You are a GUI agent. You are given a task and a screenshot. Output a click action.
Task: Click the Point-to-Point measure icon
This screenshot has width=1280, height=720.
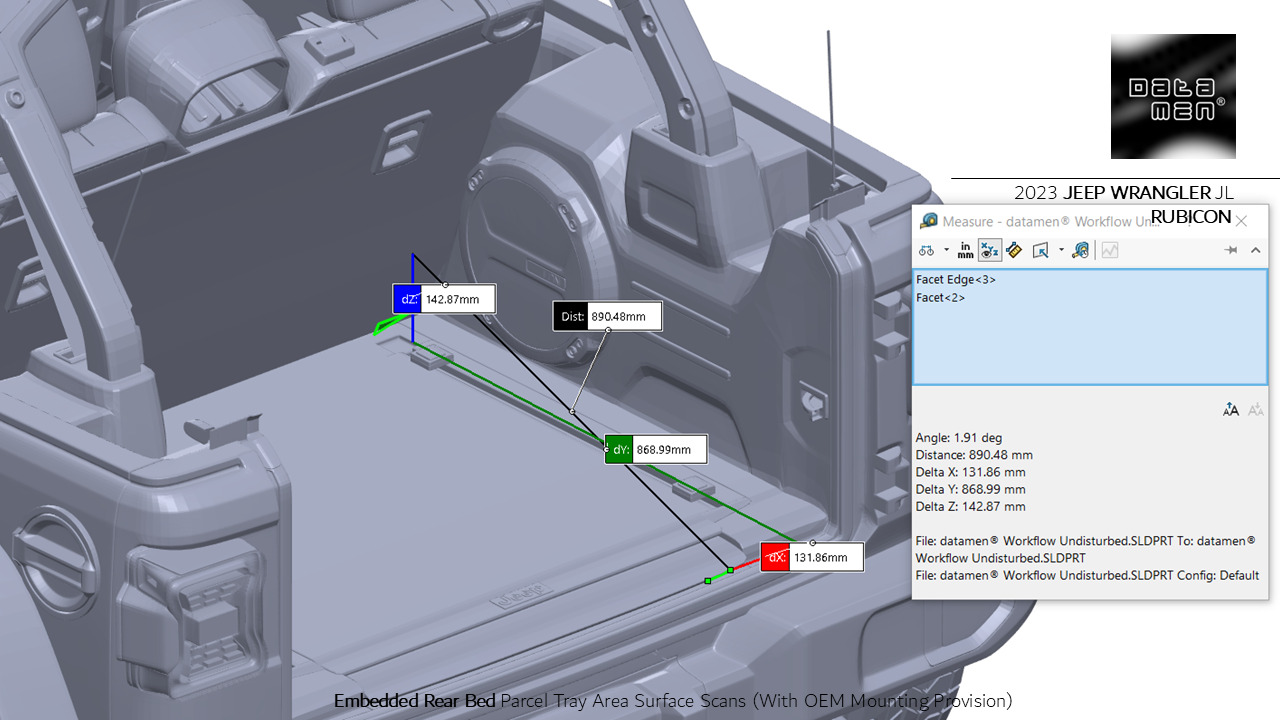click(x=1014, y=250)
